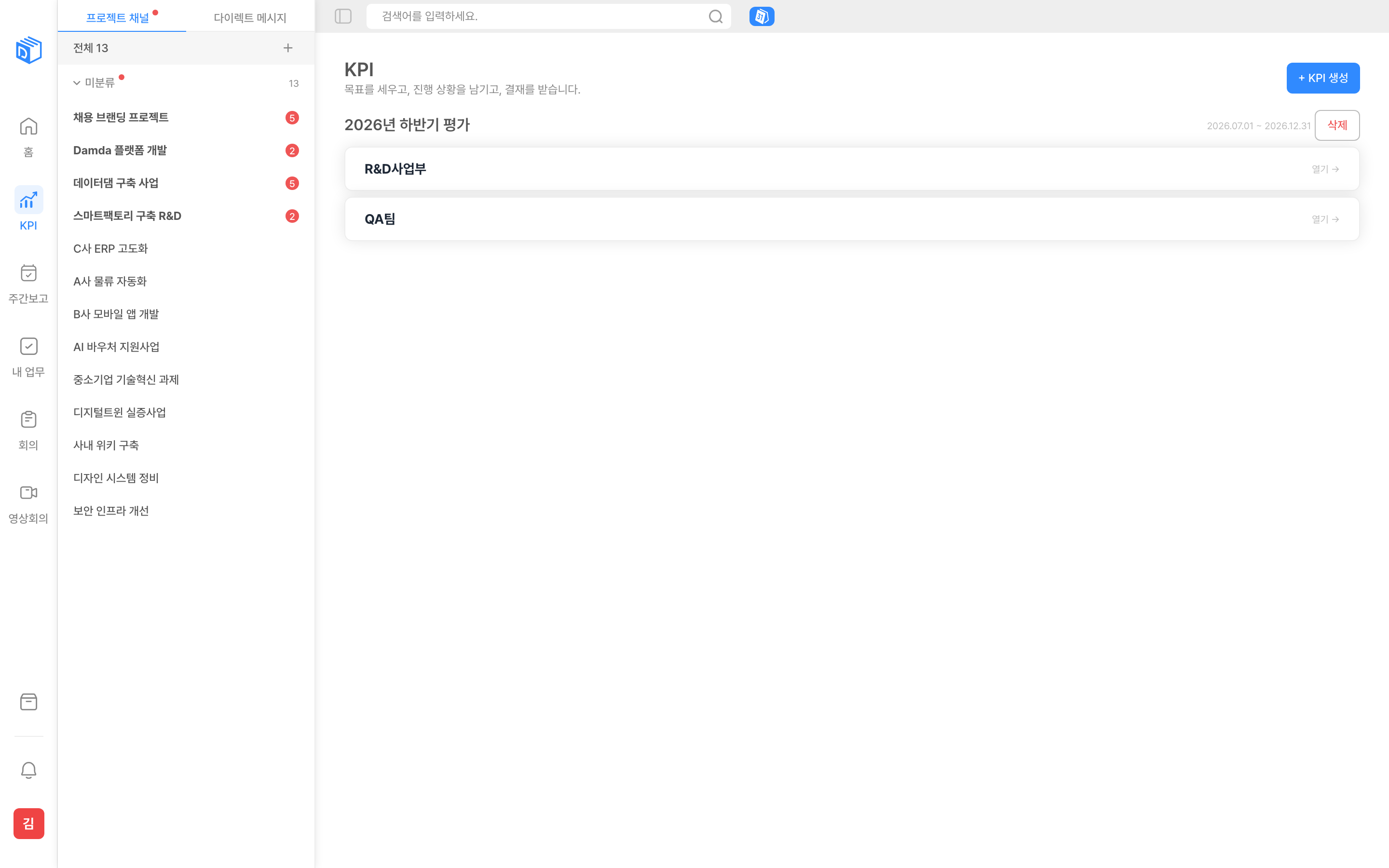Click the Damda logo in the sidebar
1389x868 pixels.
pos(29,50)
